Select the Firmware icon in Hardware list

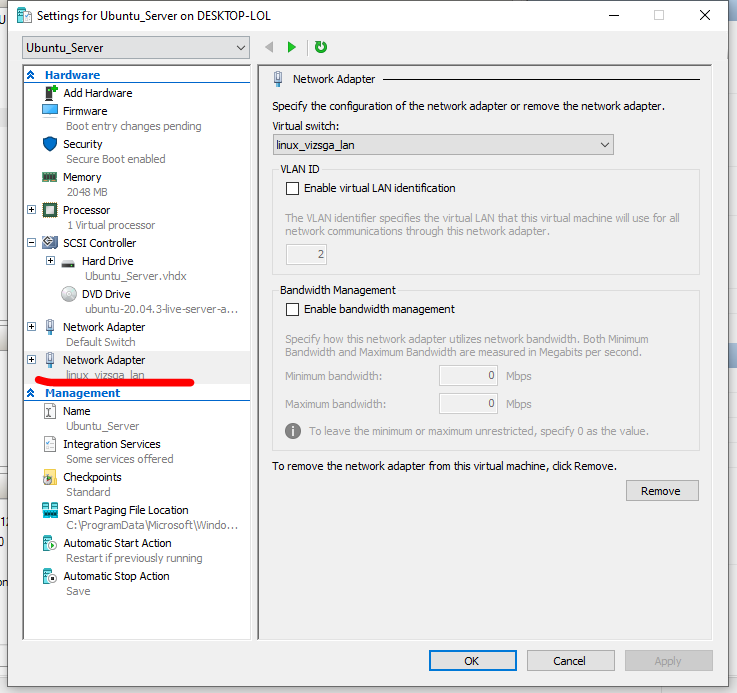click(50, 111)
